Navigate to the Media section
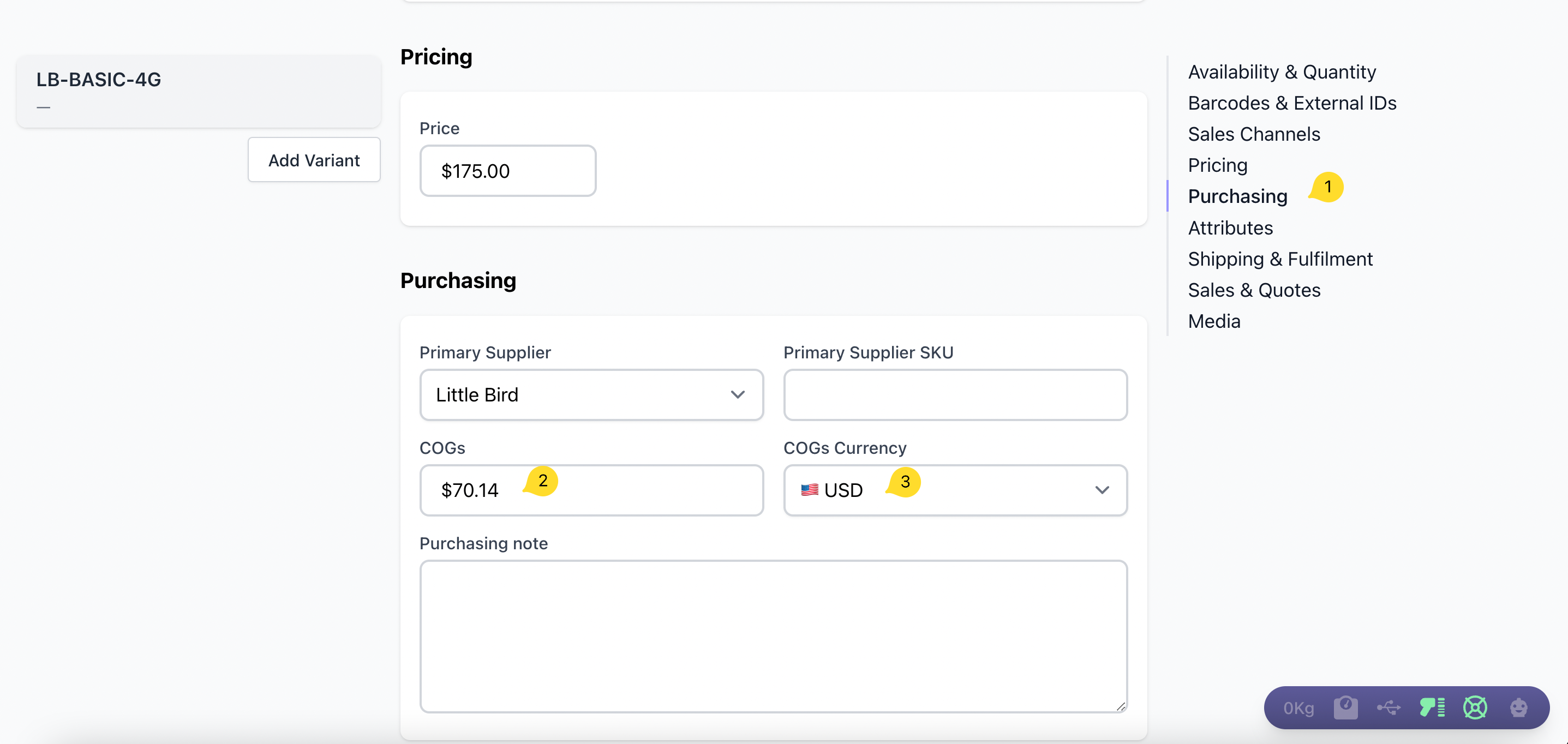 (x=1214, y=321)
